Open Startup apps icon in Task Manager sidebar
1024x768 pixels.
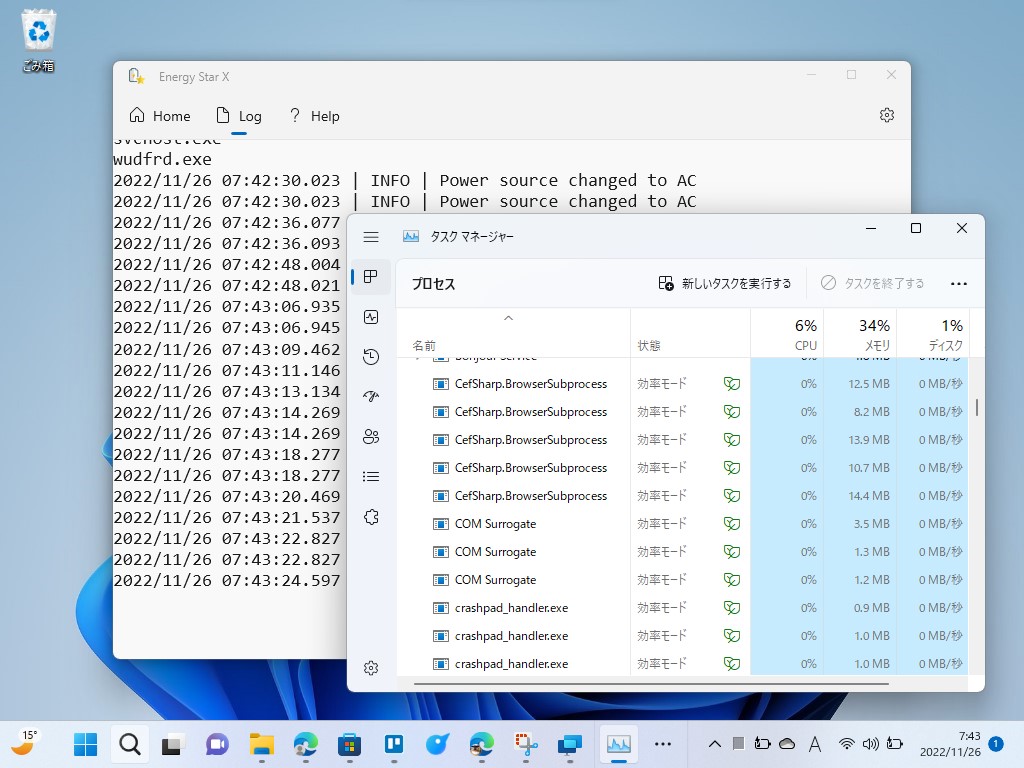[370, 396]
